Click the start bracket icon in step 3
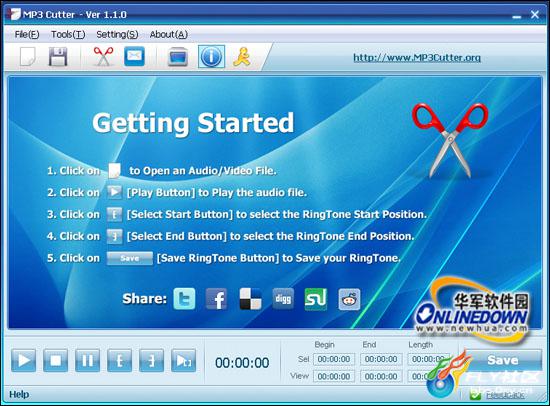 pyautogui.click(x=114, y=214)
